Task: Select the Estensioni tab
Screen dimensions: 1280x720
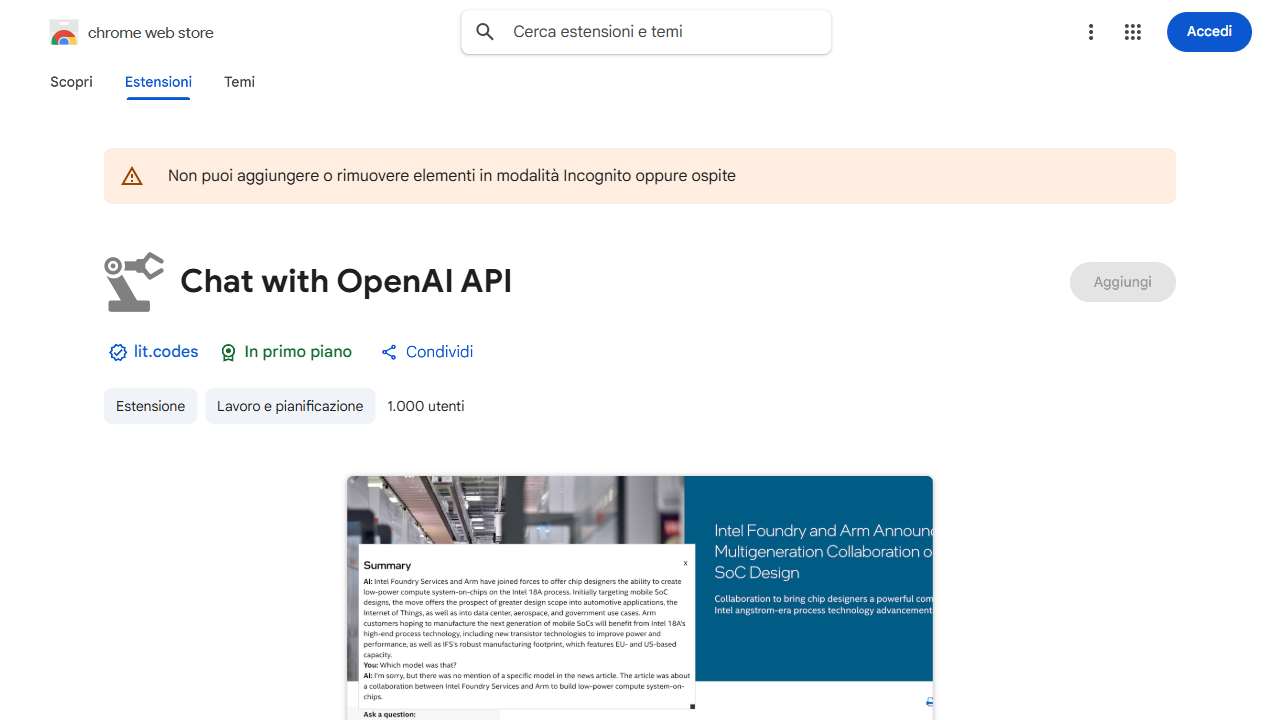Action: [x=158, y=82]
